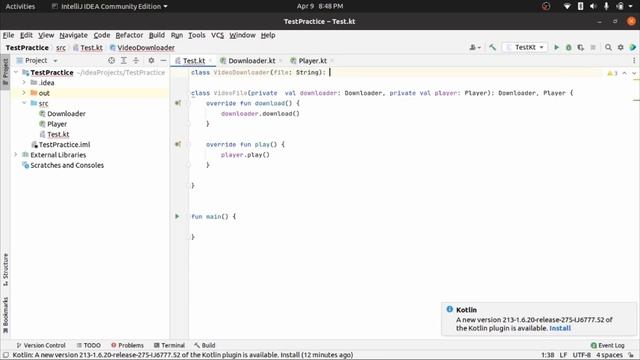
Task: Open Activities overview
Action: click(20, 6)
